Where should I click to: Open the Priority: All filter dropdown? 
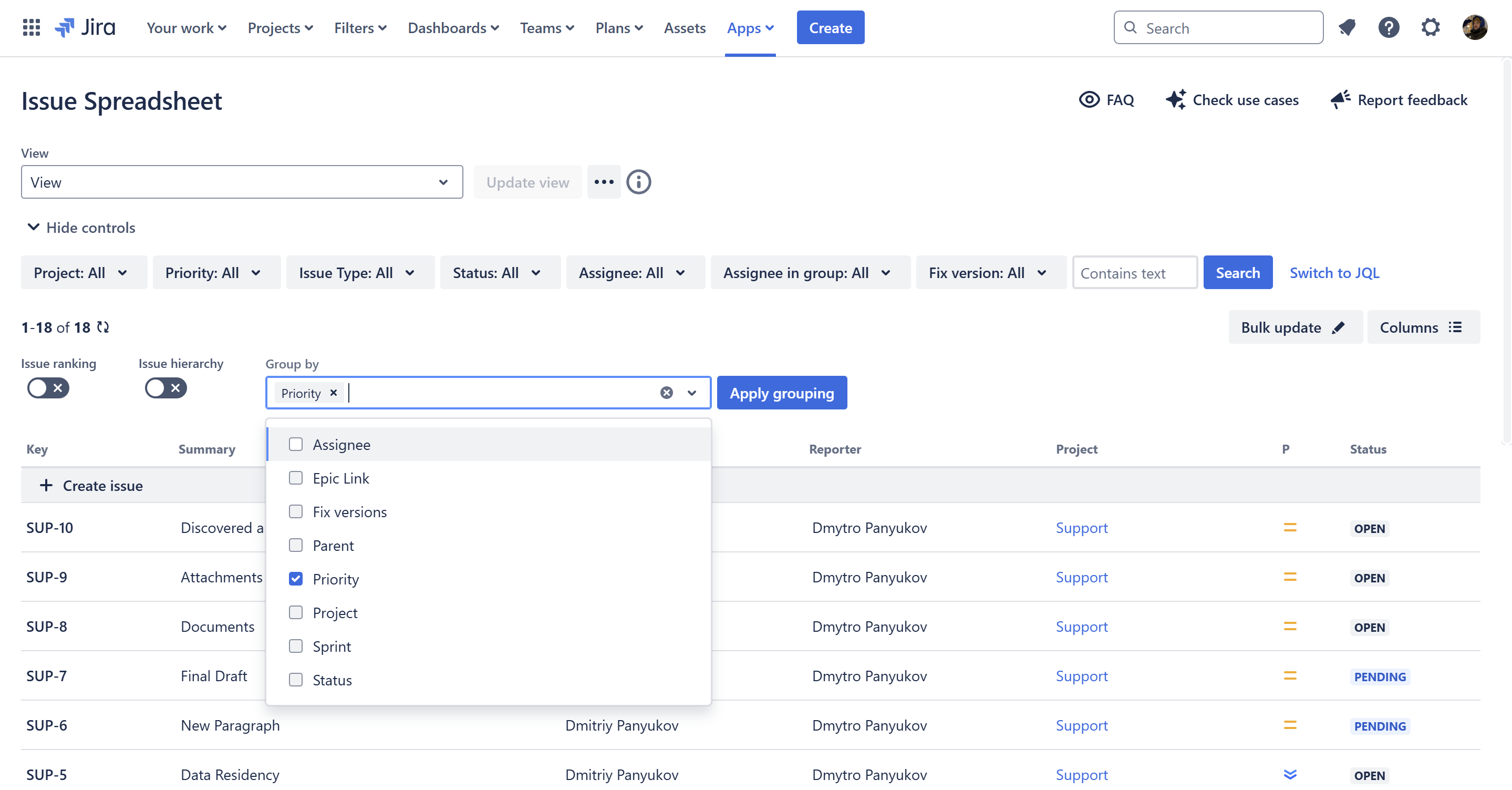pyautogui.click(x=216, y=273)
